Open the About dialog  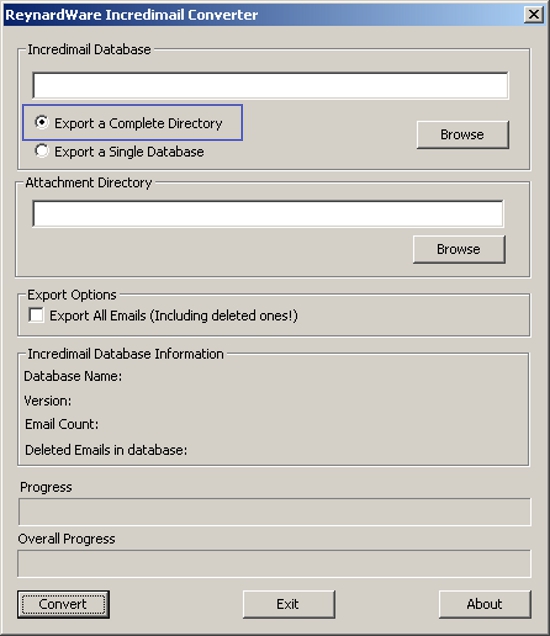(485, 604)
